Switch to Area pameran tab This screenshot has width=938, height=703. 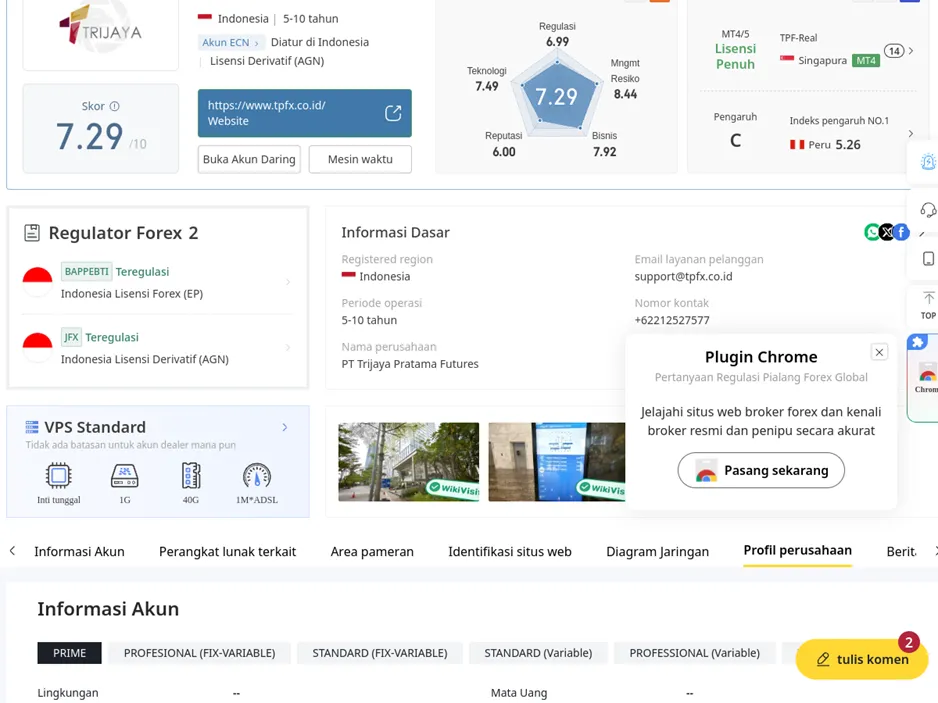coord(372,552)
